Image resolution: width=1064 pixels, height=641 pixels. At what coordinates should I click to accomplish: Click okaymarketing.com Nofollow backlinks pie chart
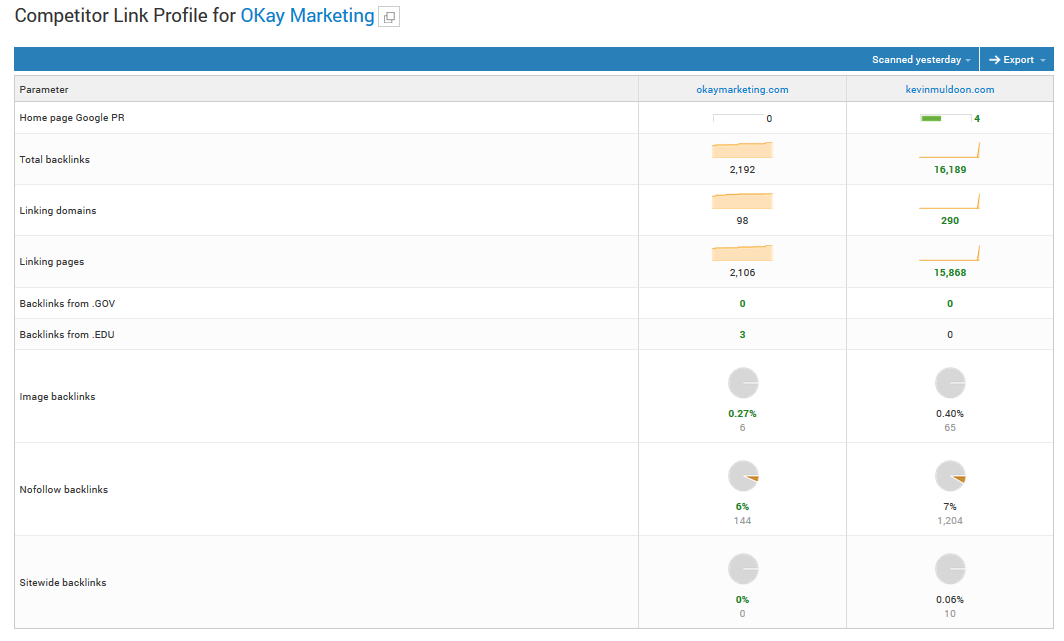[x=743, y=476]
